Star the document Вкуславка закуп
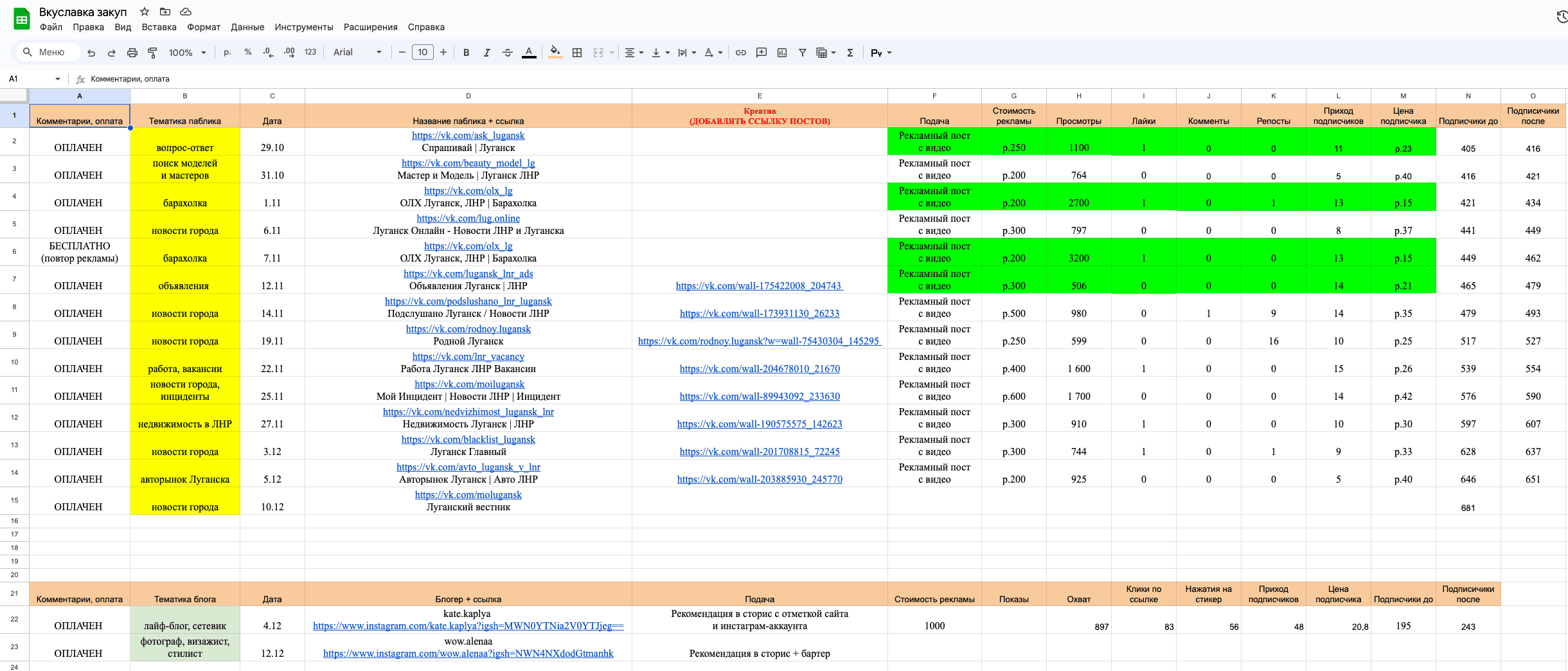Screen dimensions: 1568x671 [x=145, y=12]
